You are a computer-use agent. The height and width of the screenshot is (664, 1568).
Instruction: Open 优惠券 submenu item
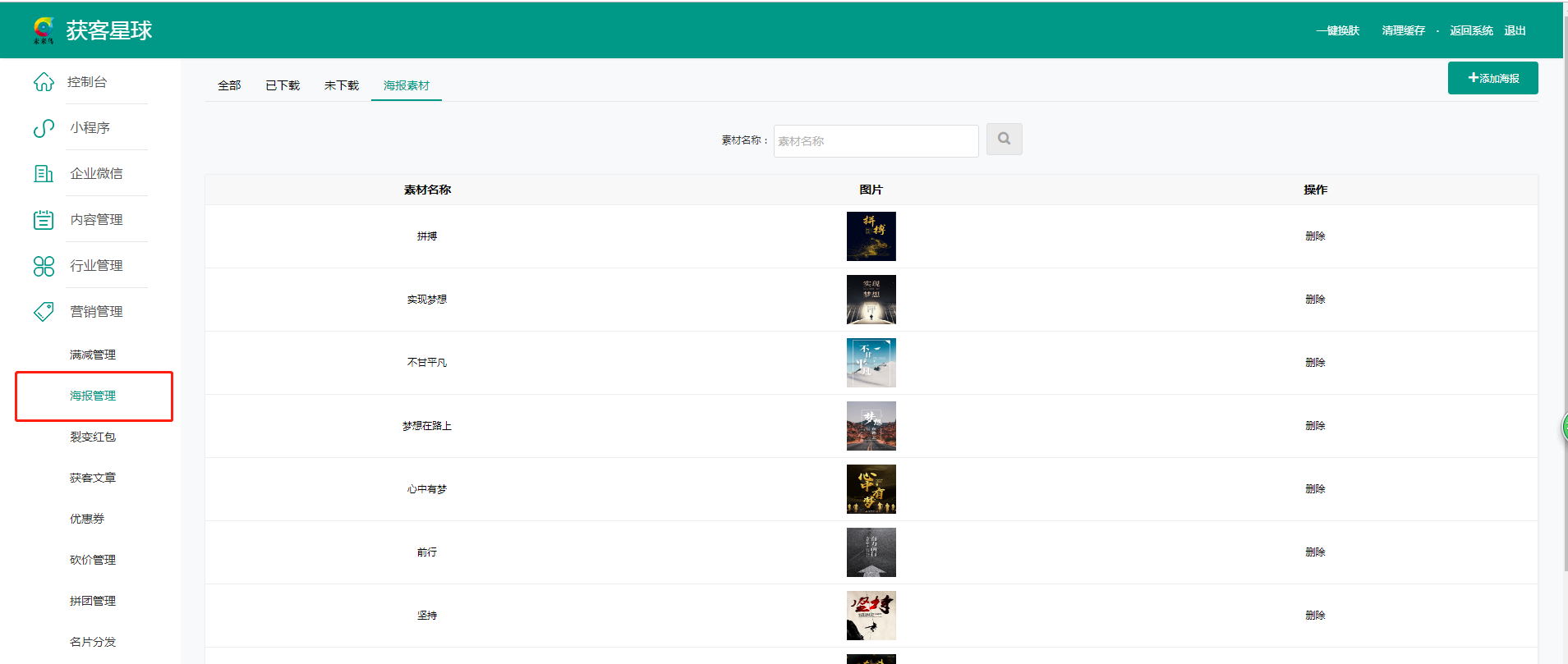[87, 519]
